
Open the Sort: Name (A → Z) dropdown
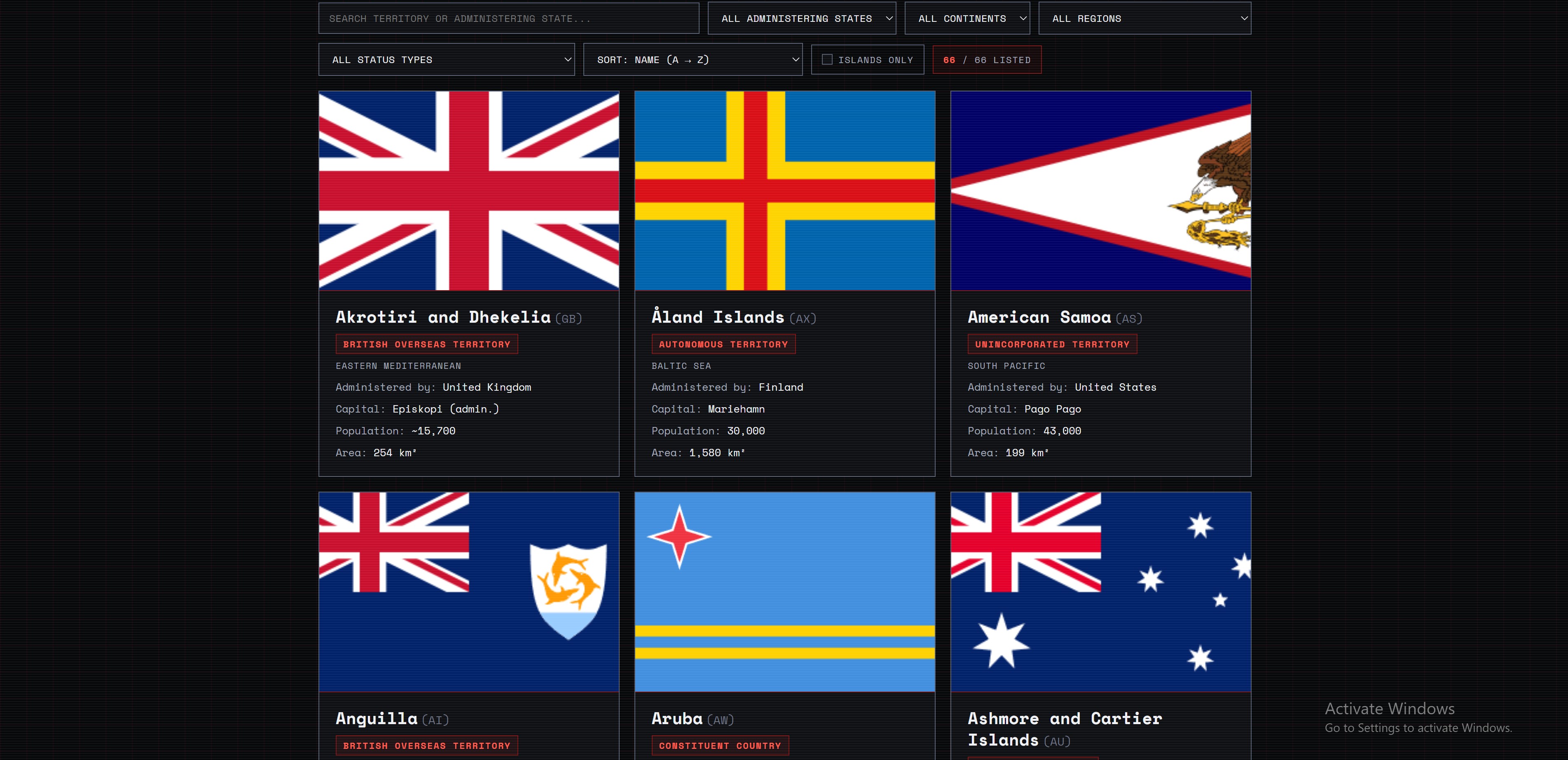pyautogui.click(x=693, y=60)
